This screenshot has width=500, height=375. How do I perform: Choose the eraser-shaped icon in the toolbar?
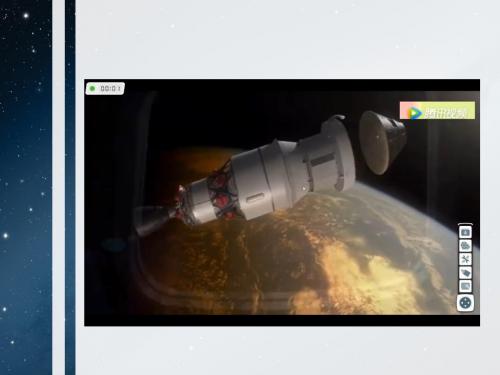(x=465, y=273)
